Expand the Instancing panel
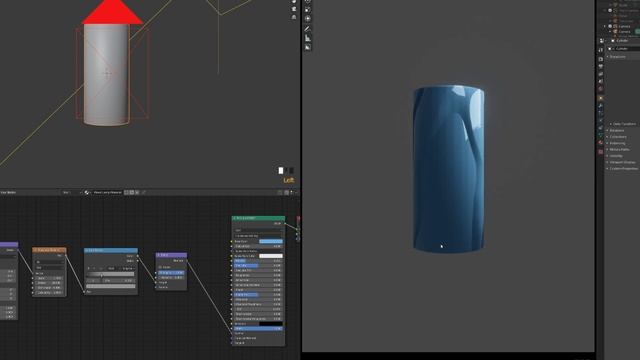Screen dimensions: 640x360 (x=616, y=143)
